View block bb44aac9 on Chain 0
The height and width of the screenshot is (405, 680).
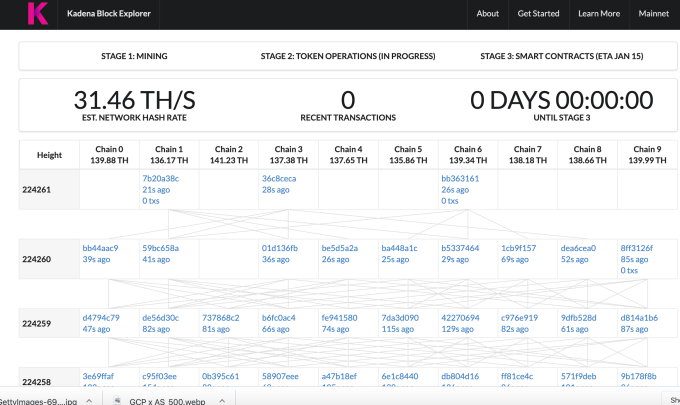coord(101,248)
